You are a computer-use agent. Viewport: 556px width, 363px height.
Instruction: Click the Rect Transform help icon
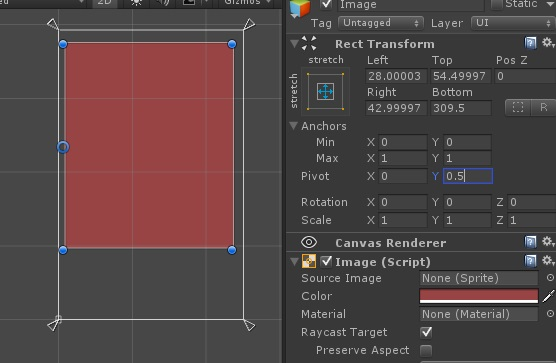click(x=530, y=43)
